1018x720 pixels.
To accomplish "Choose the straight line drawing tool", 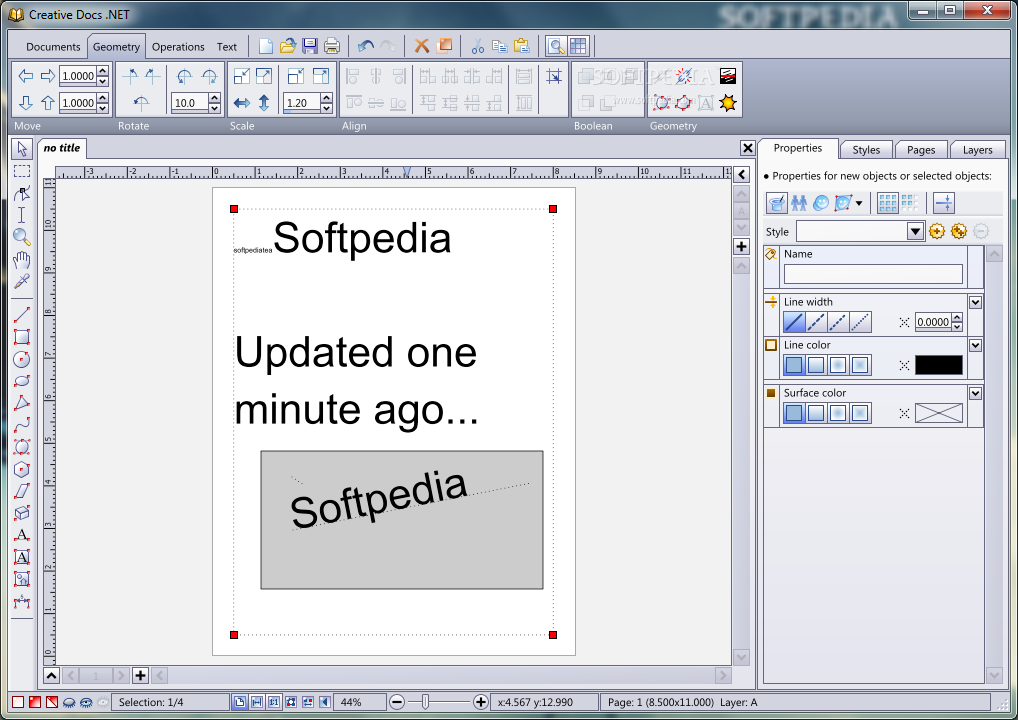I will pyautogui.click(x=22, y=315).
